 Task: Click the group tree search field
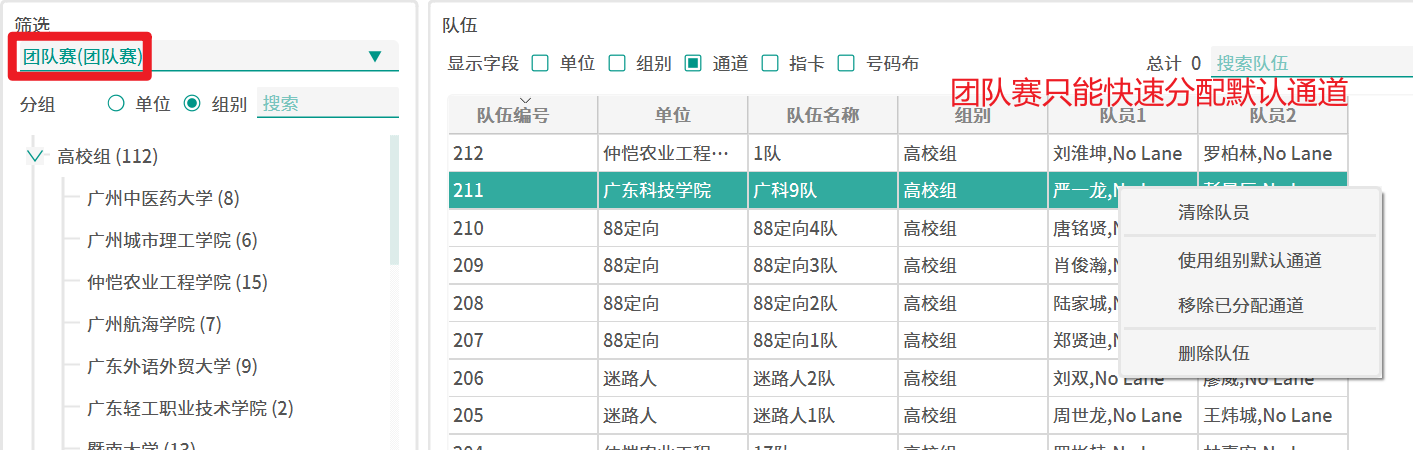point(327,103)
